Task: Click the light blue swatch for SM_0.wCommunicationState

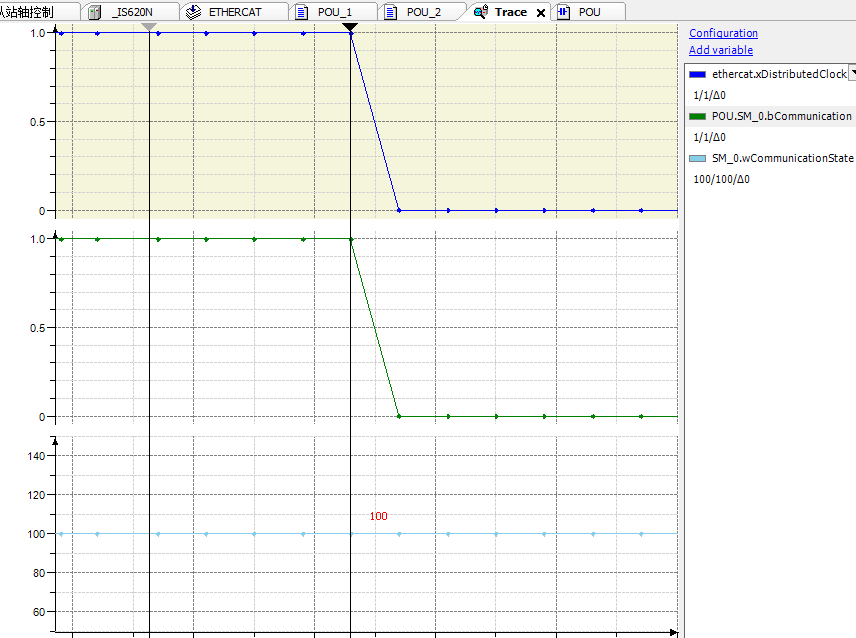Action: click(x=695, y=157)
